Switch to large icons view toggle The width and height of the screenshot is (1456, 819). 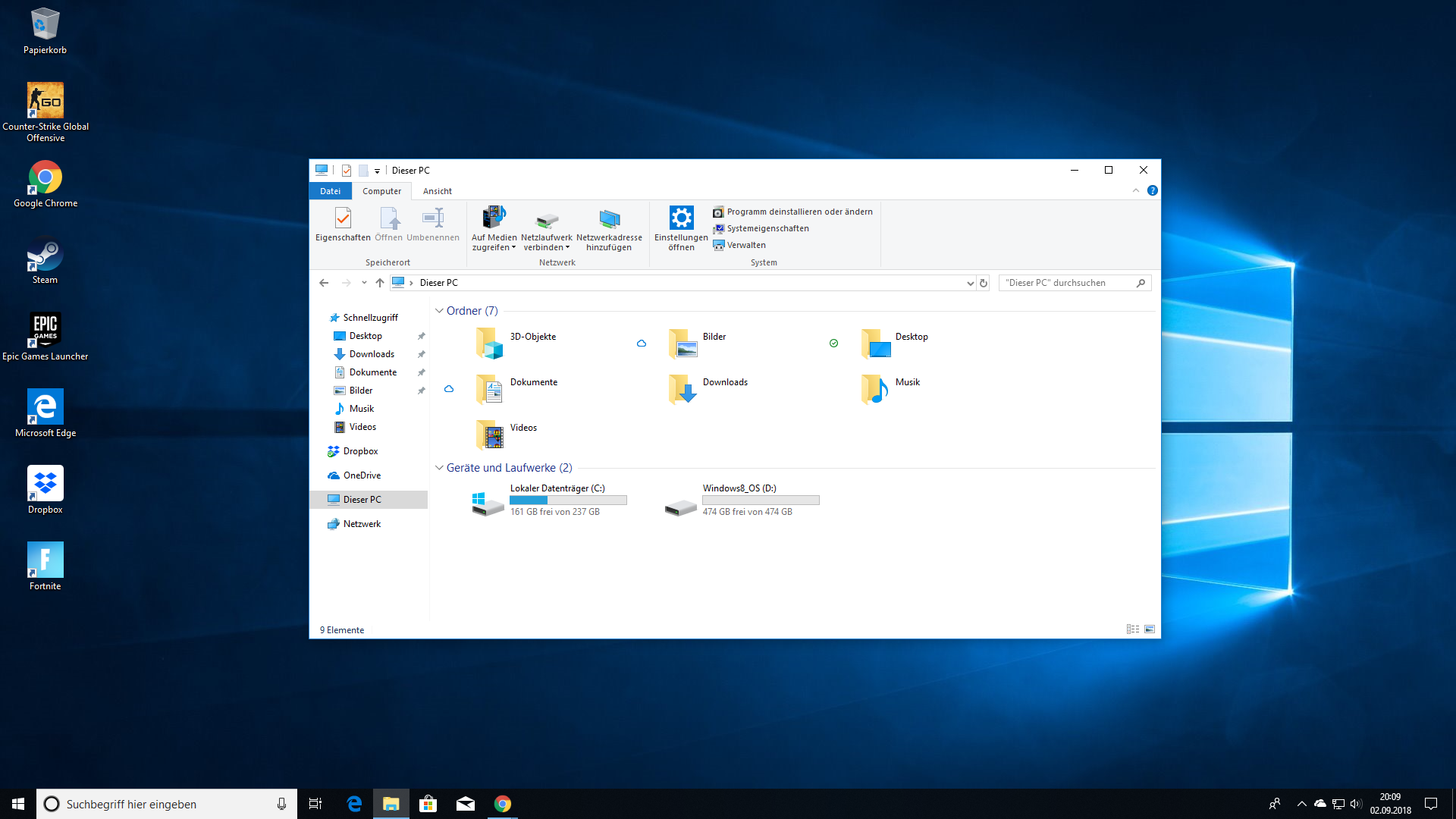[x=1150, y=629]
